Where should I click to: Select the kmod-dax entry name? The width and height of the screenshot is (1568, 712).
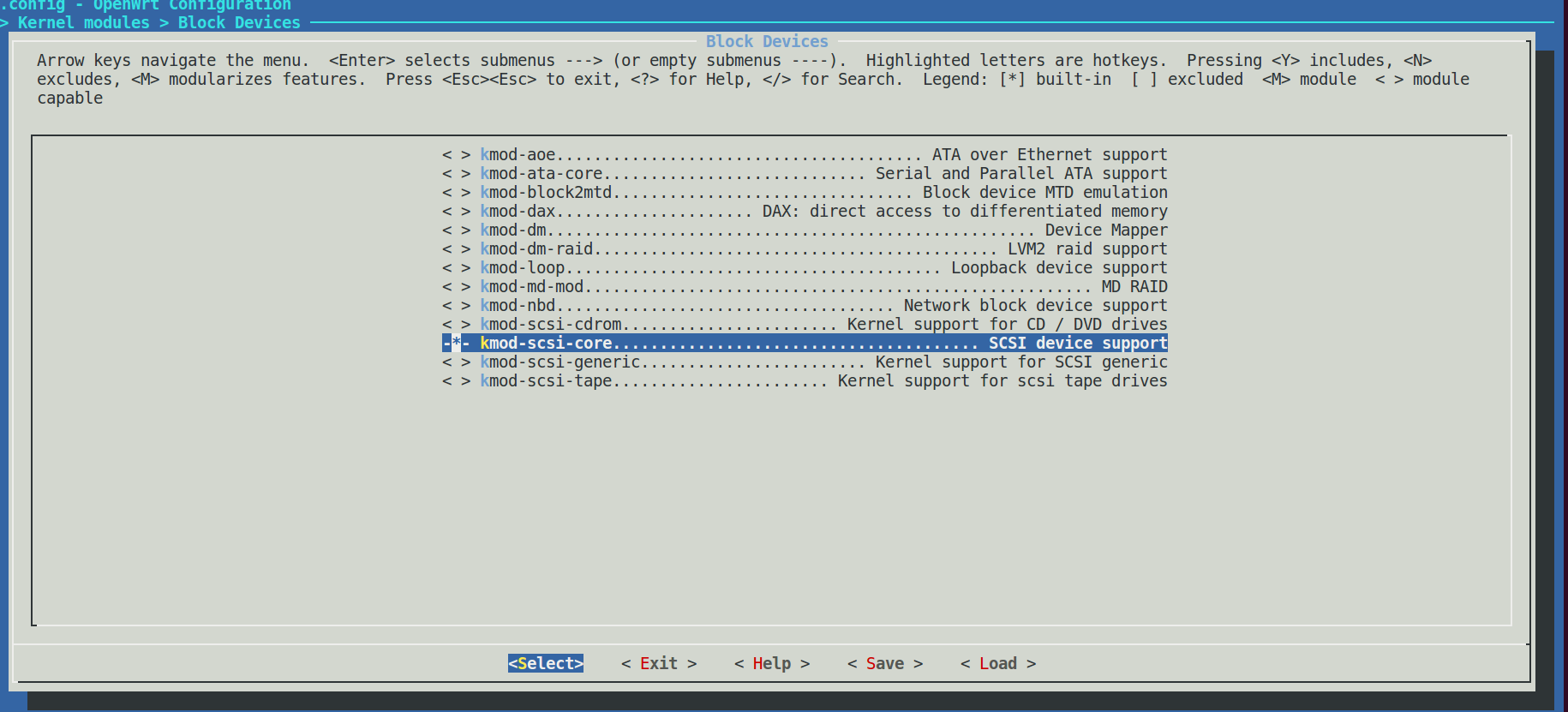pos(518,212)
